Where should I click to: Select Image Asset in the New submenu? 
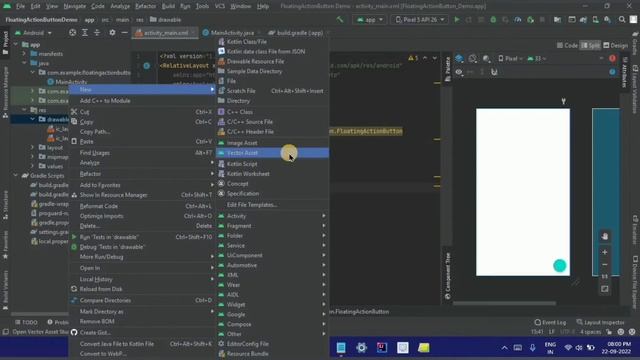pyautogui.click(x=272, y=143)
